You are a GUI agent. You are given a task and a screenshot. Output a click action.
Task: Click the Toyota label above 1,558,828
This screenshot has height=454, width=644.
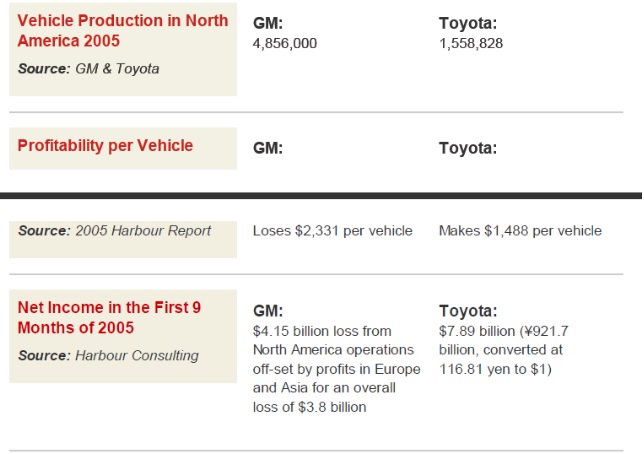(468, 24)
